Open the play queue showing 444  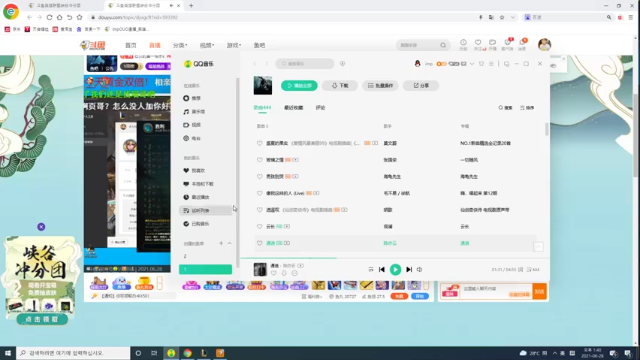(x=533, y=270)
